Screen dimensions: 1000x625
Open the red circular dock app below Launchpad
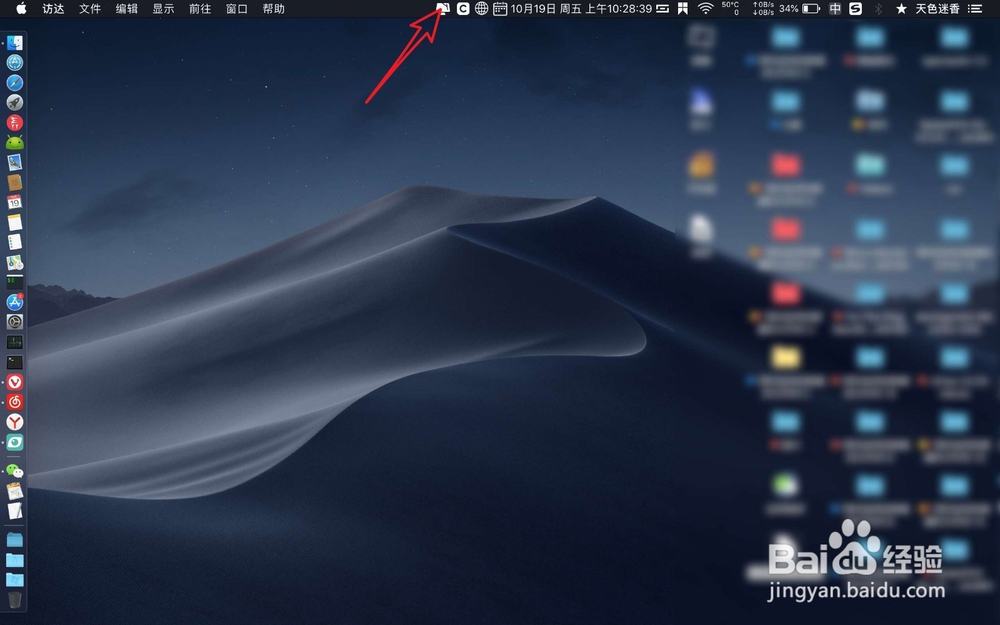[x=15, y=122]
